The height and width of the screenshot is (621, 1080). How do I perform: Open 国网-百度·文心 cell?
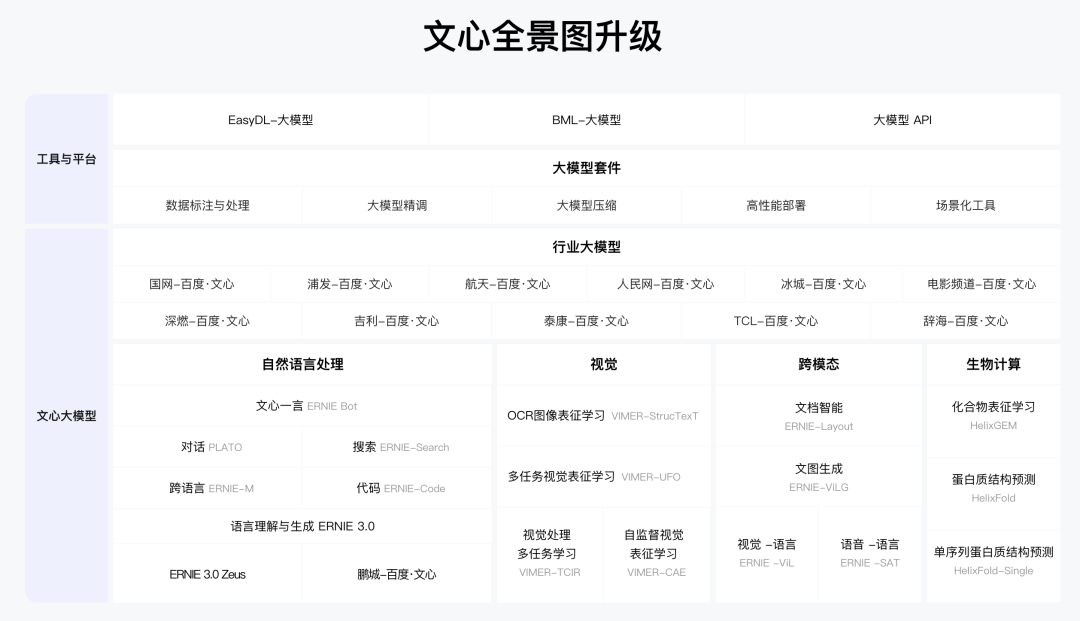tap(191, 284)
